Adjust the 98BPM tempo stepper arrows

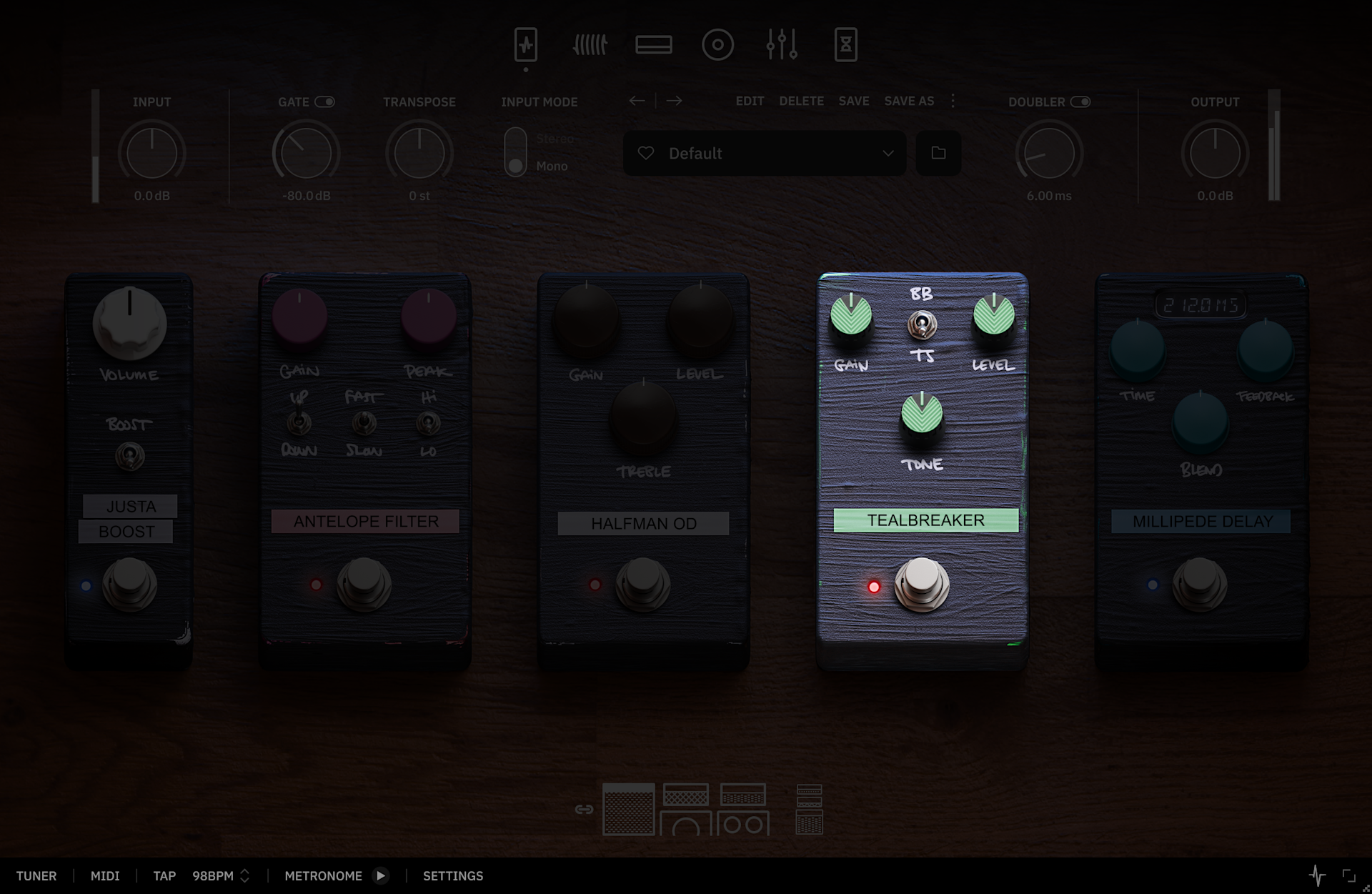[x=244, y=875]
